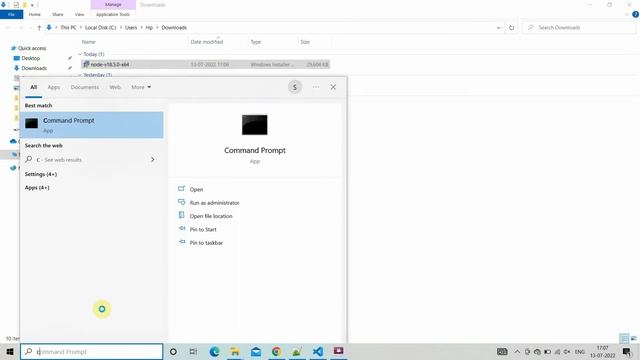
Task: Launch the Mail app from taskbar
Action: (x=256, y=351)
